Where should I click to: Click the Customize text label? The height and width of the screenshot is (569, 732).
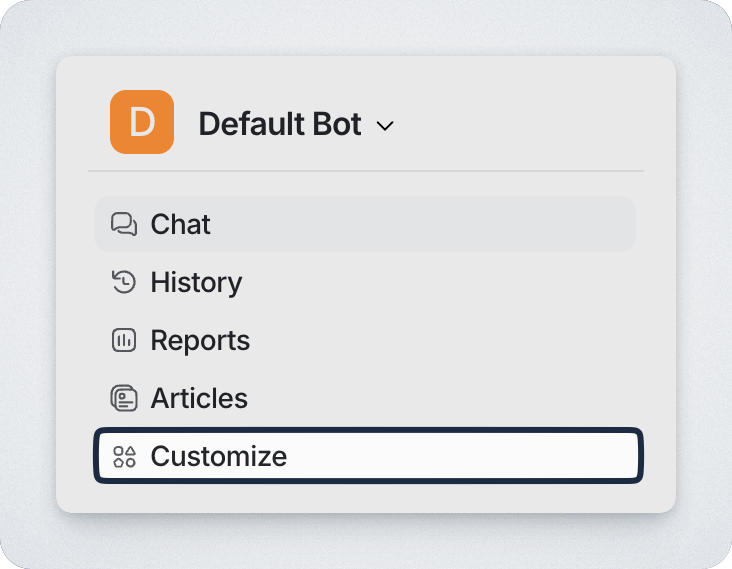click(218, 456)
